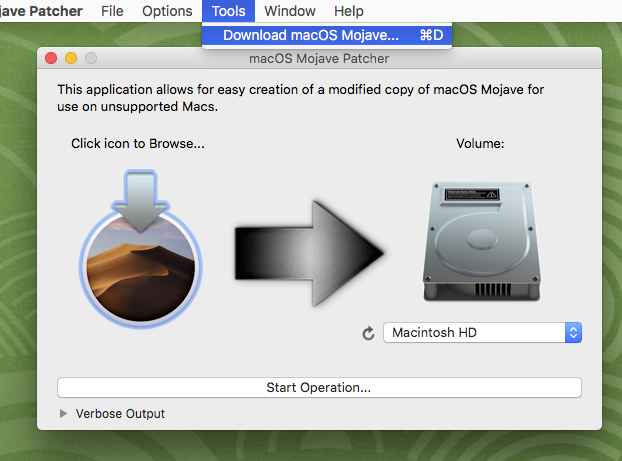Click the Verbose Output label

tap(120, 414)
